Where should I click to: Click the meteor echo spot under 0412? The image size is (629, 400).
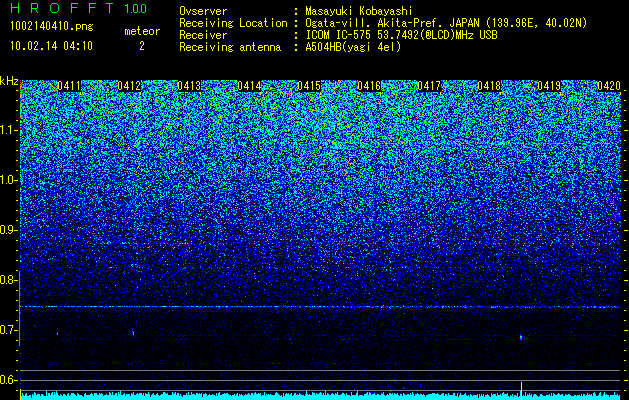click(x=133, y=332)
